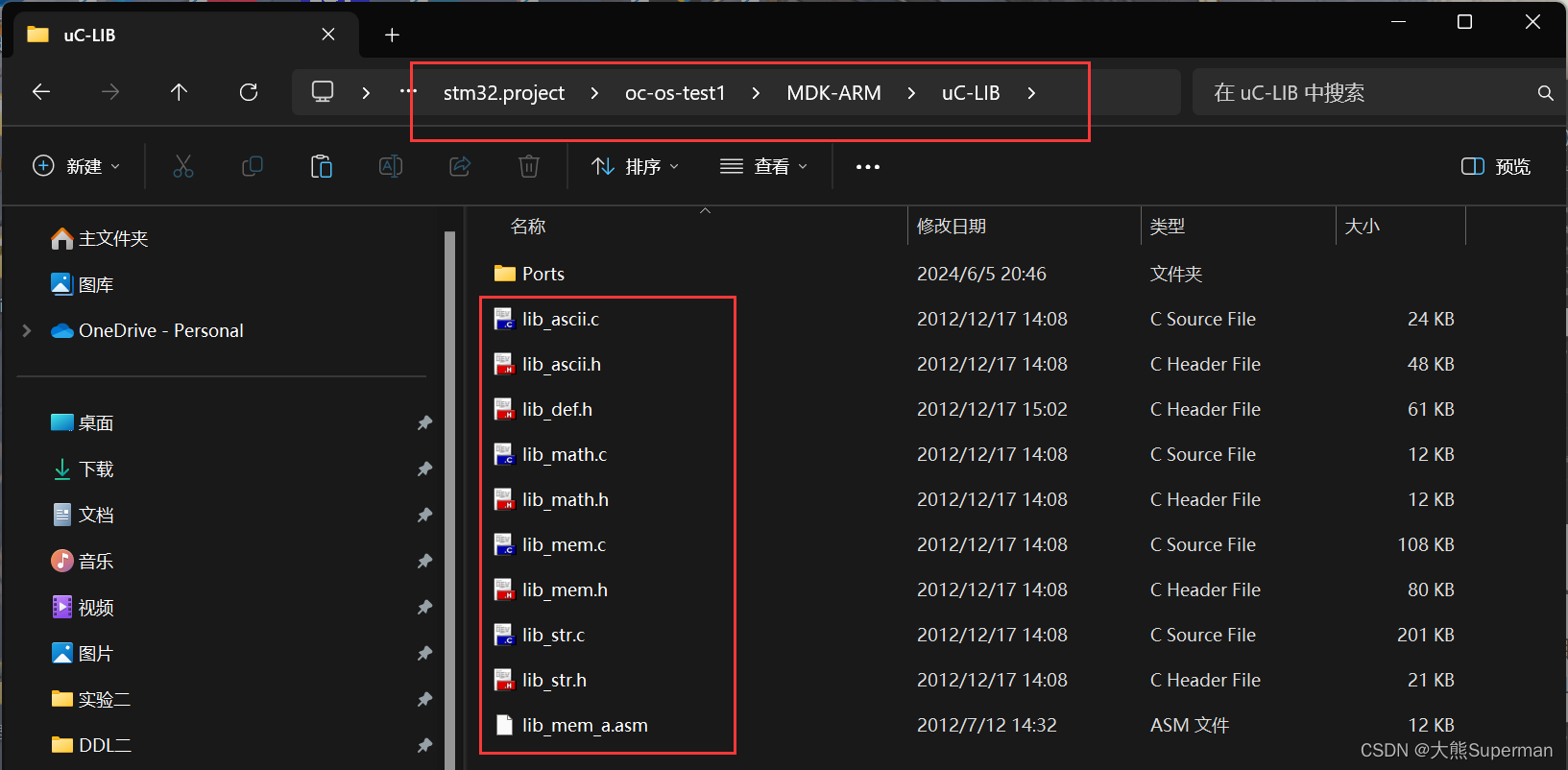
Task: Select file lib_mem.c
Action: pyautogui.click(x=565, y=544)
